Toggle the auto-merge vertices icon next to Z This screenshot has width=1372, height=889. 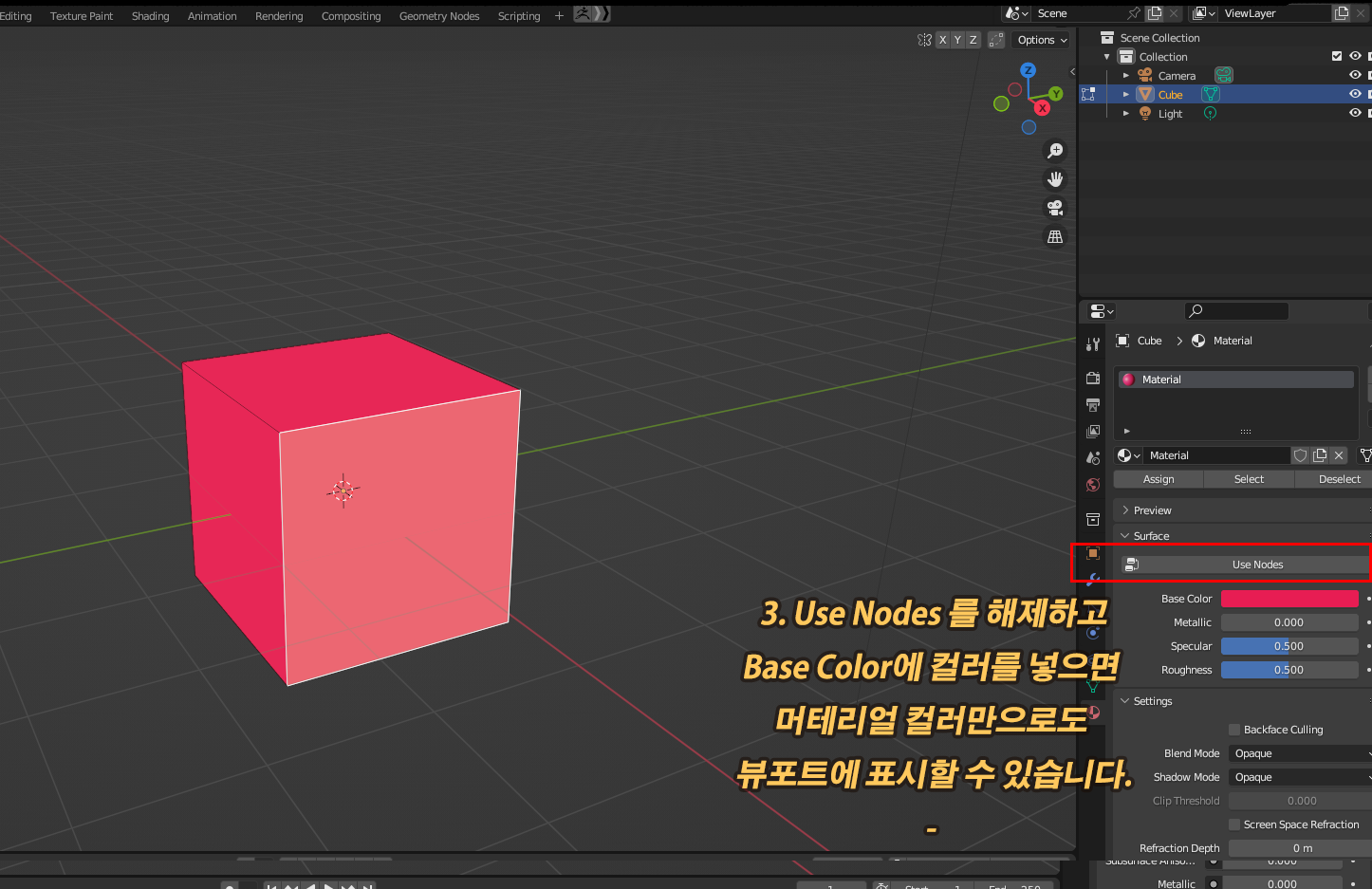[996, 40]
